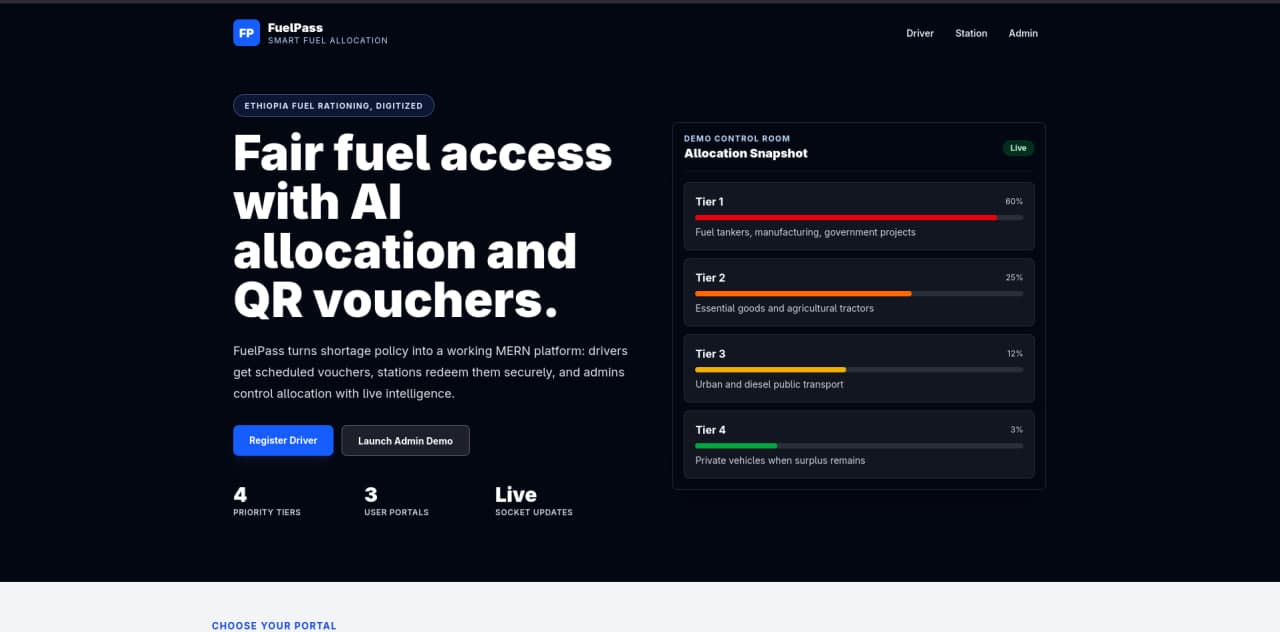This screenshot has height=632, width=1280.
Task: Click the 12% value in Tier 3
Action: [1014, 353]
